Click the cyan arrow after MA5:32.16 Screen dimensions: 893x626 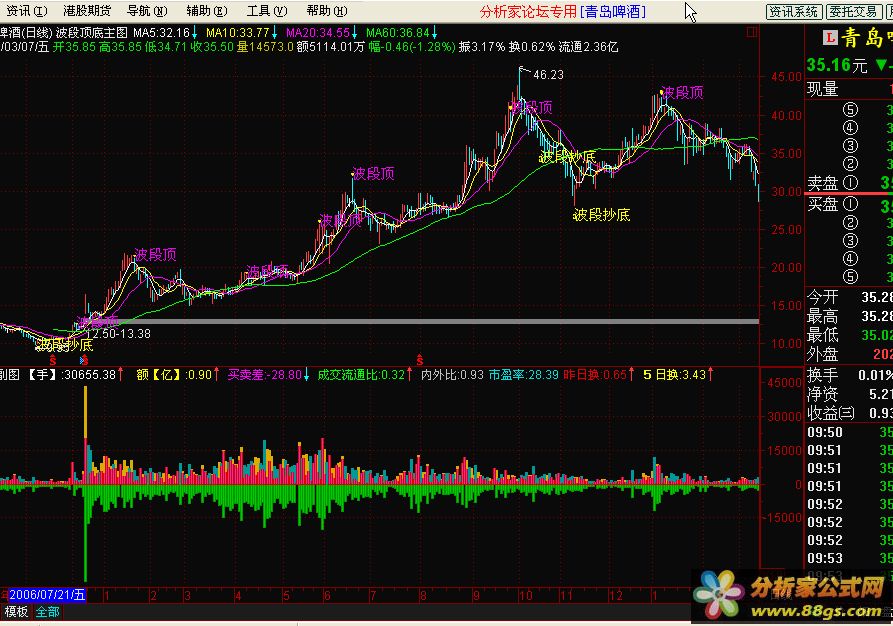coord(195,33)
